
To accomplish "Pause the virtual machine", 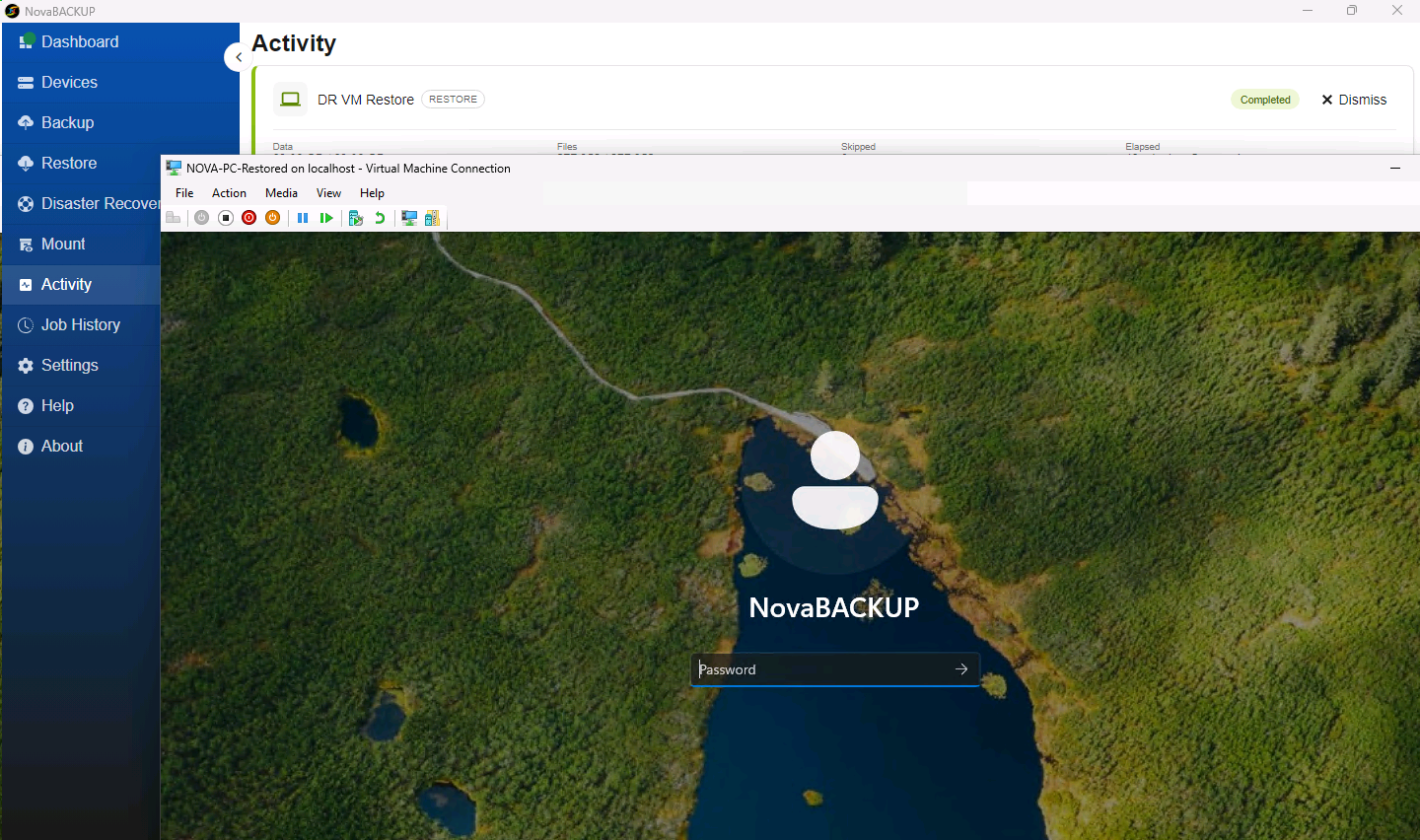I will (x=303, y=218).
